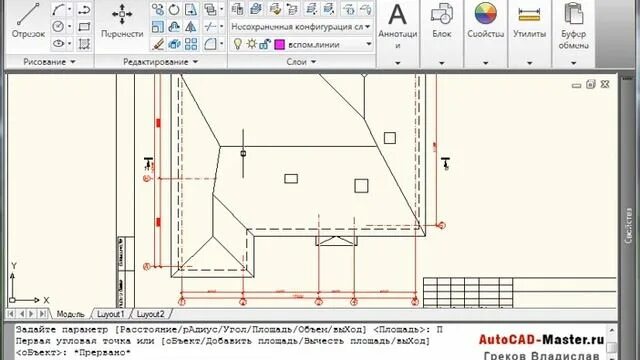Screen dimensions: 640x360
Task: Select the Arc drawing tool
Action: point(58,9)
